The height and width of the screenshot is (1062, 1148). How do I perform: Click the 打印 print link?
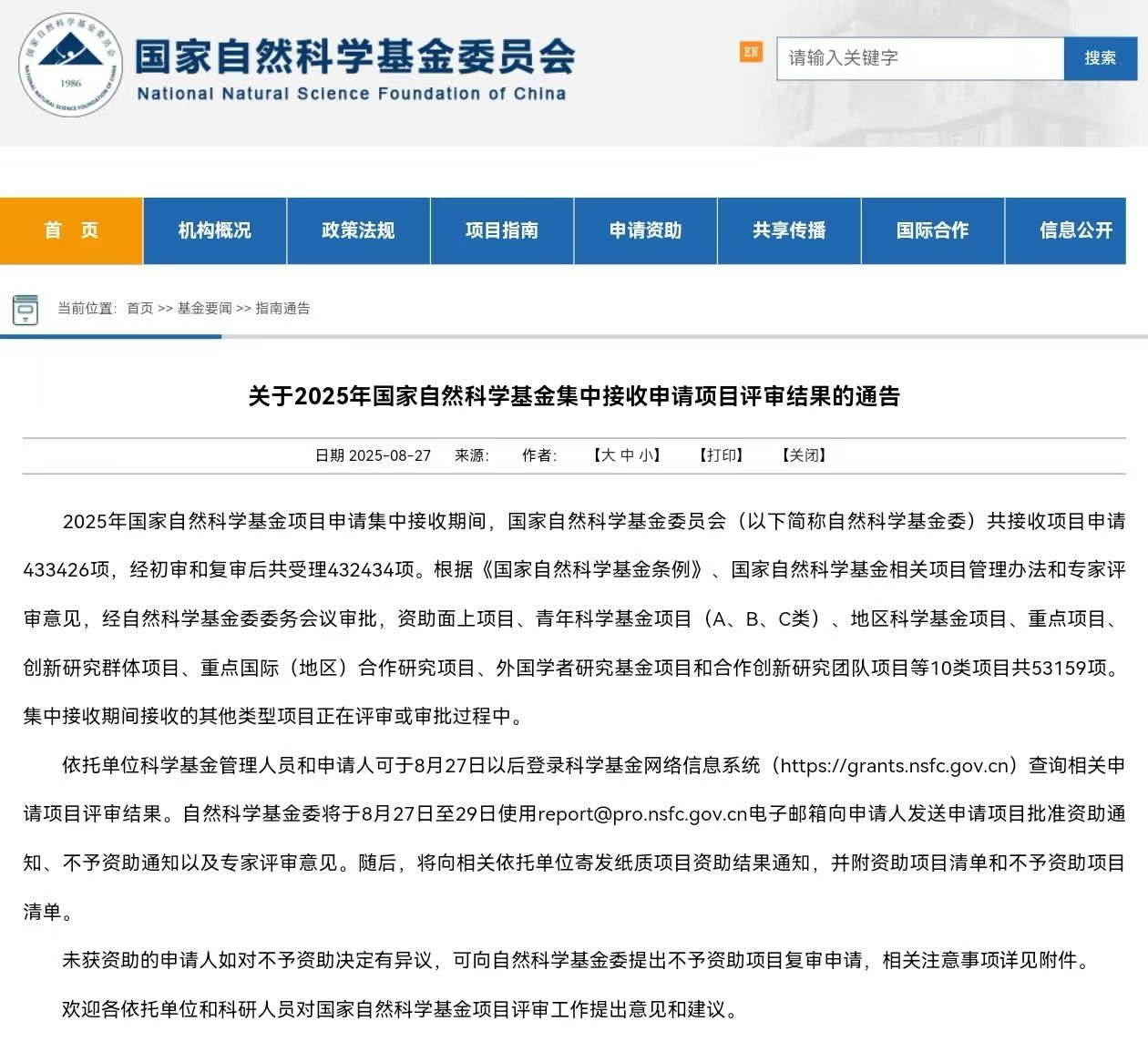click(x=721, y=455)
